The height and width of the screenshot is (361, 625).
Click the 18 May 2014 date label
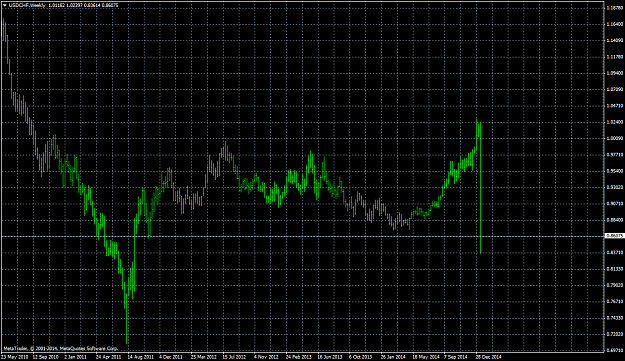click(426, 357)
